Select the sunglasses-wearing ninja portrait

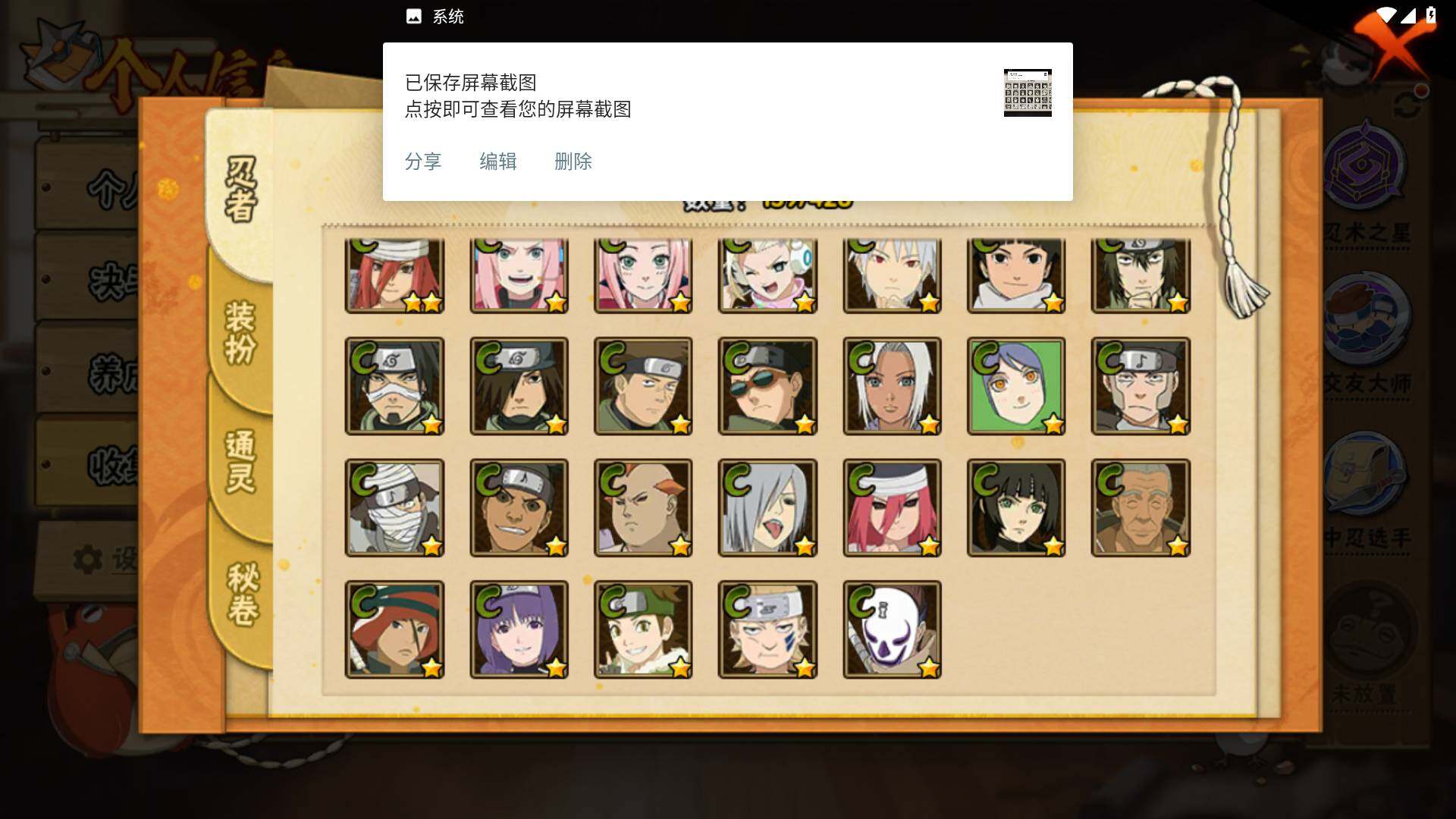767,386
